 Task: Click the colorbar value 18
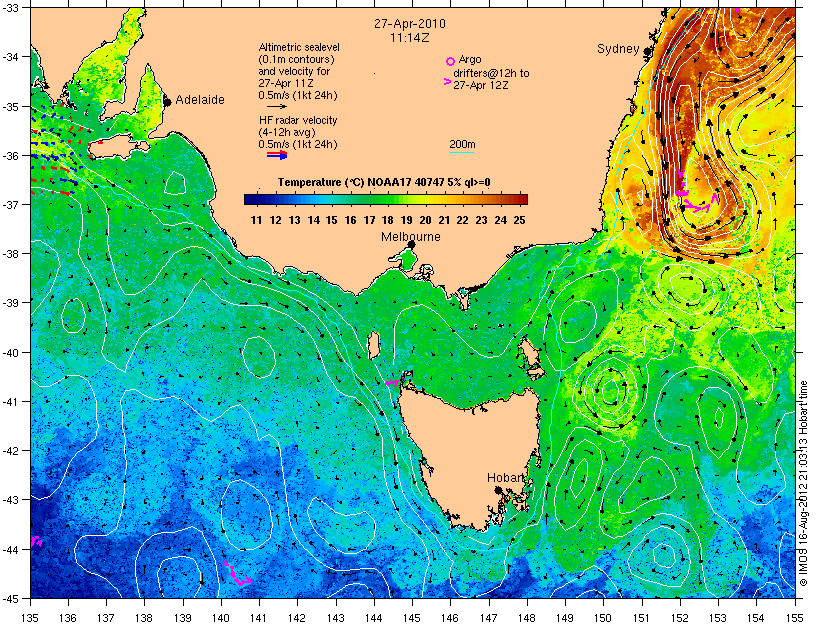(x=388, y=220)
